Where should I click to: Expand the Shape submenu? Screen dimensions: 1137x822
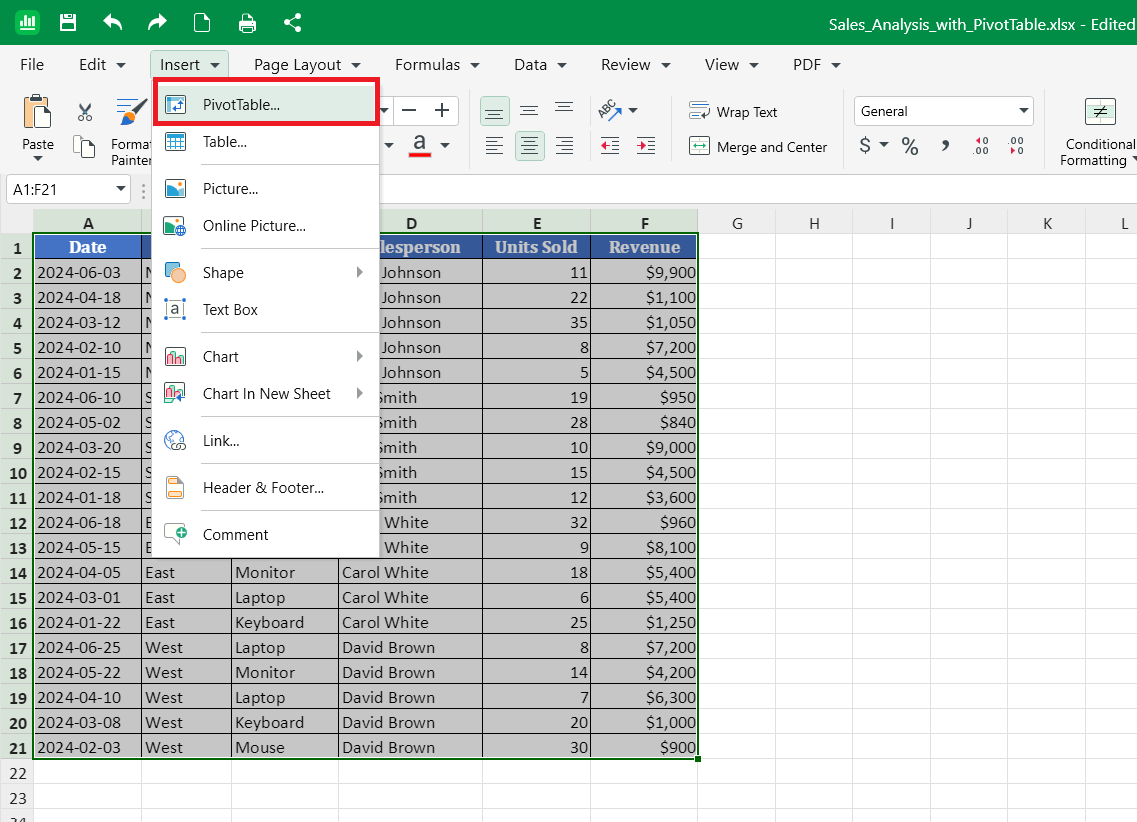point(265,273)
